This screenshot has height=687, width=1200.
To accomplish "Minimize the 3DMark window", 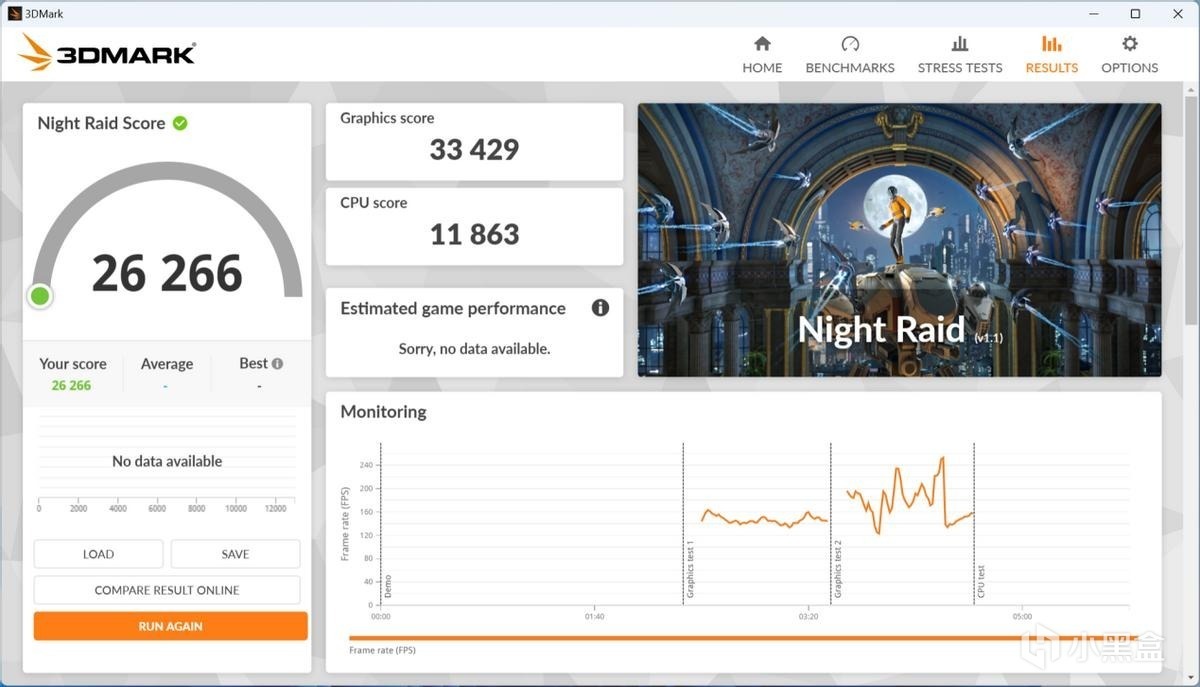I will pos(1094,14).
